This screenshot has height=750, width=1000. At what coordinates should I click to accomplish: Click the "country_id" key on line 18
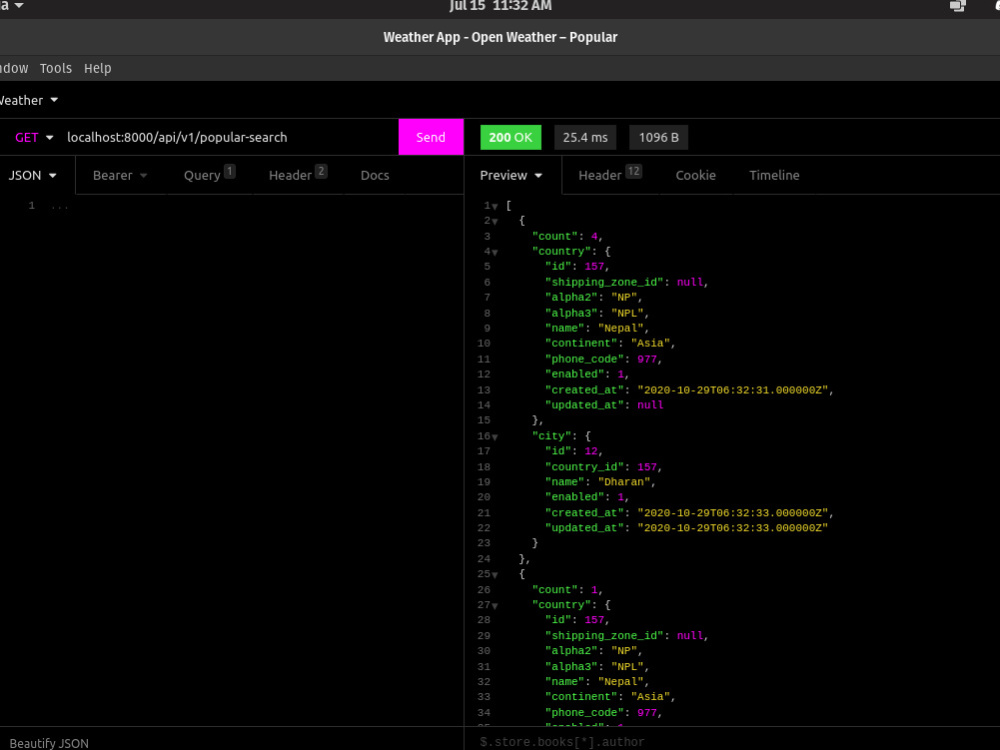[x=585, y=467]
